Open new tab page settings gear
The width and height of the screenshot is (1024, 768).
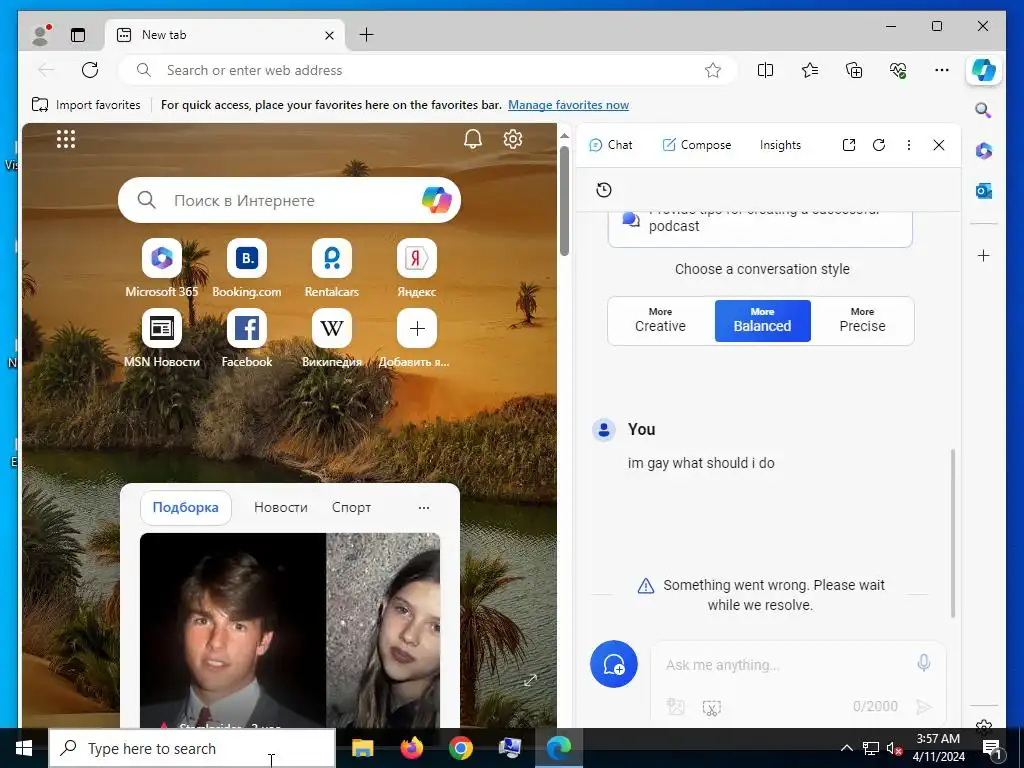click(x=513, y=138)
